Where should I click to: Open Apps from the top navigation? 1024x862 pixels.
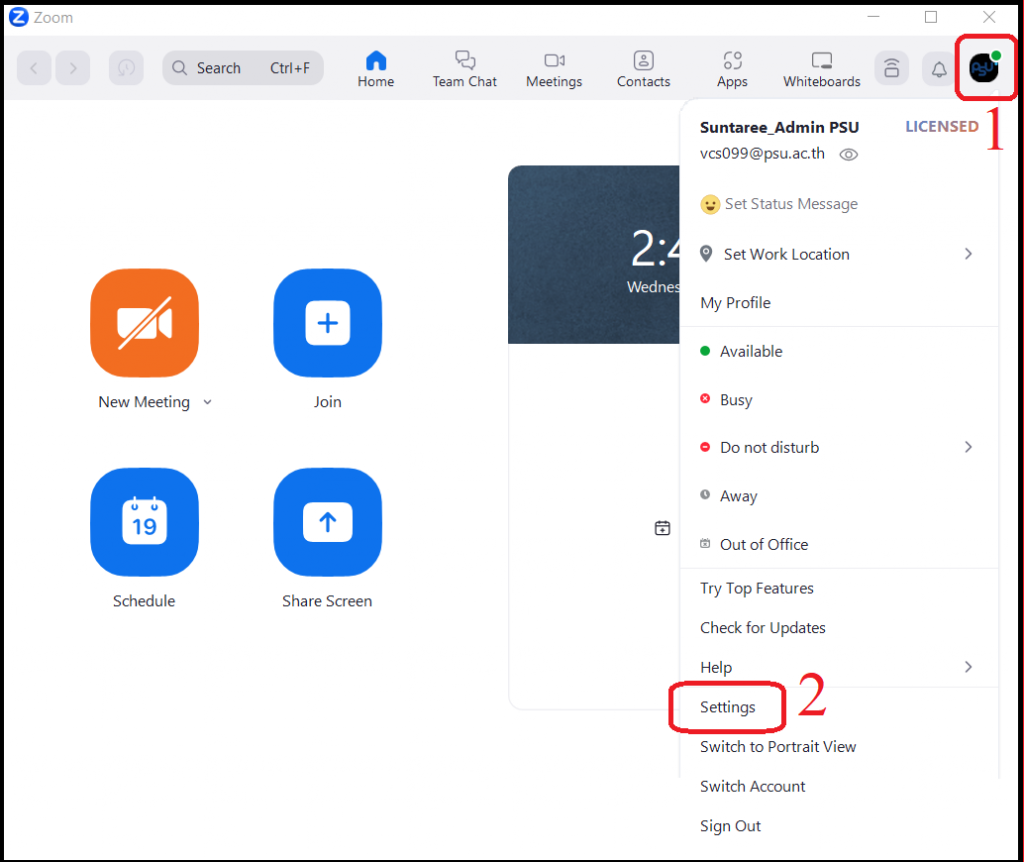coord(732,68)
